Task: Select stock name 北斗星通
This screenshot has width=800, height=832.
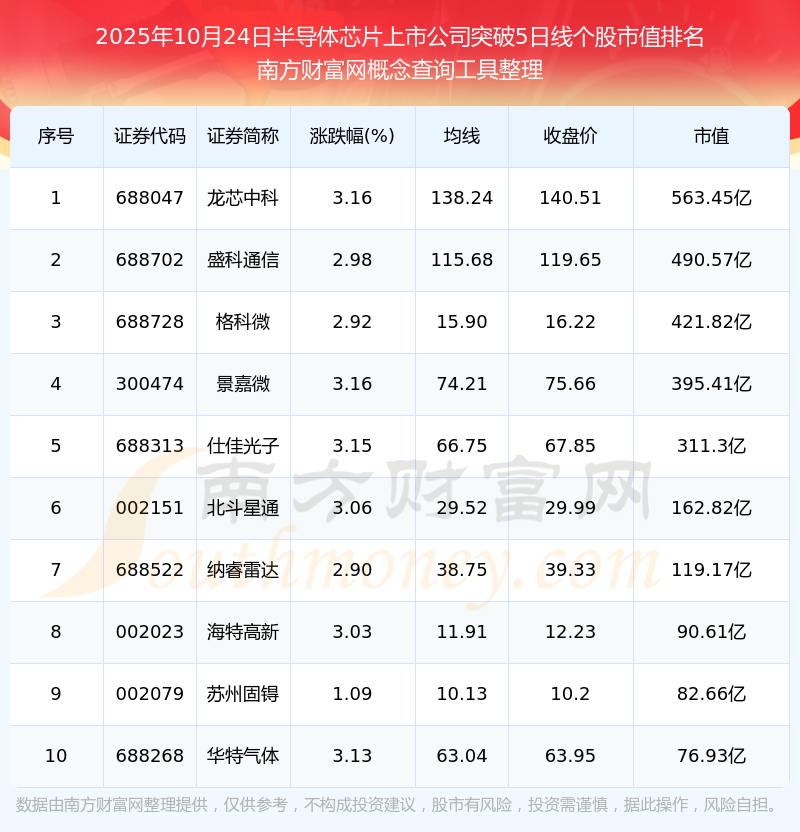Action: coord(243,508)
